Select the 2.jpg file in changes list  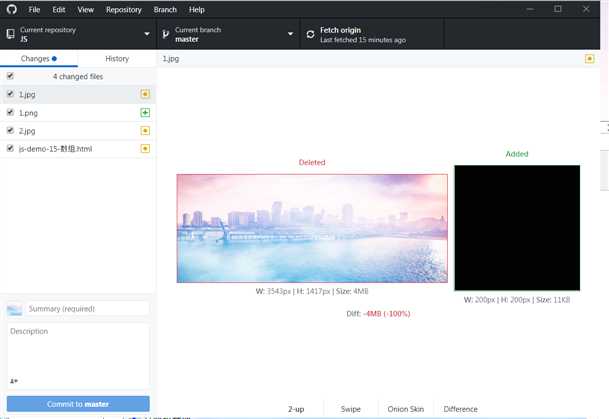tap(78, 130)
